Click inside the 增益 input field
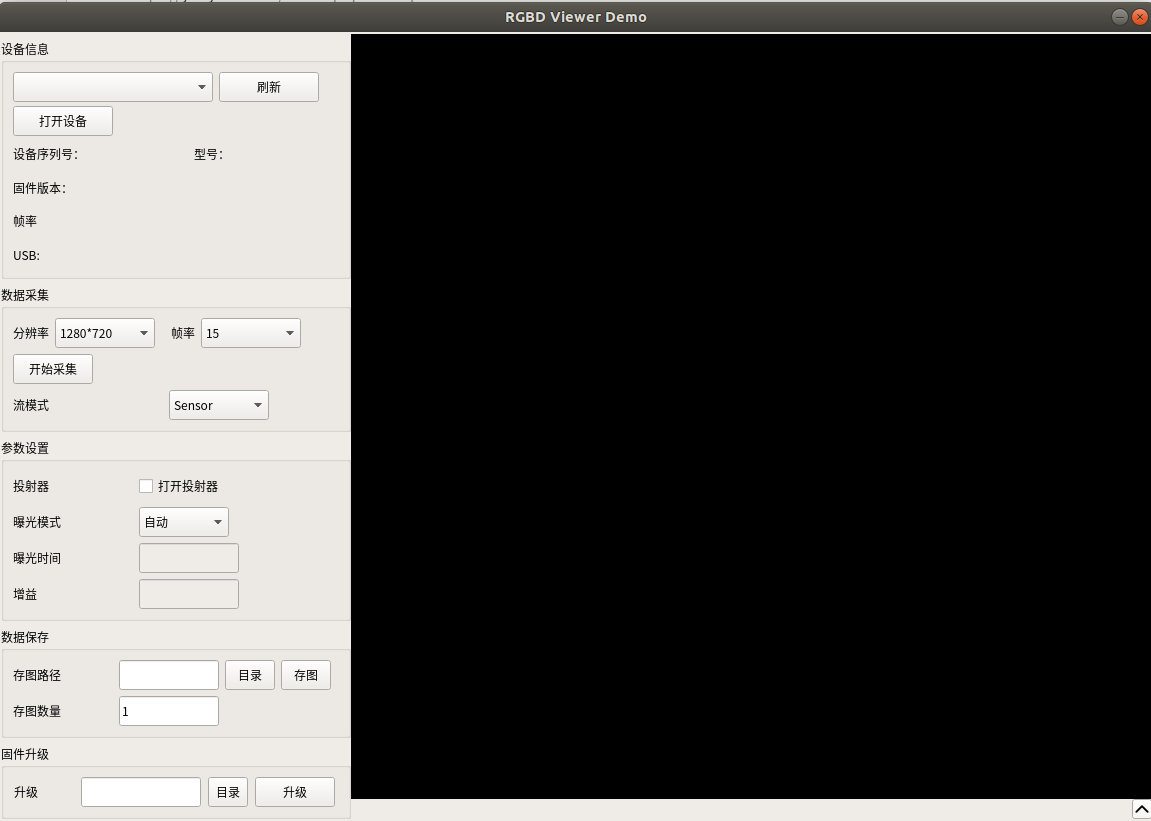The height and width of the screenshot is (821, 1151). coord(188,593)
